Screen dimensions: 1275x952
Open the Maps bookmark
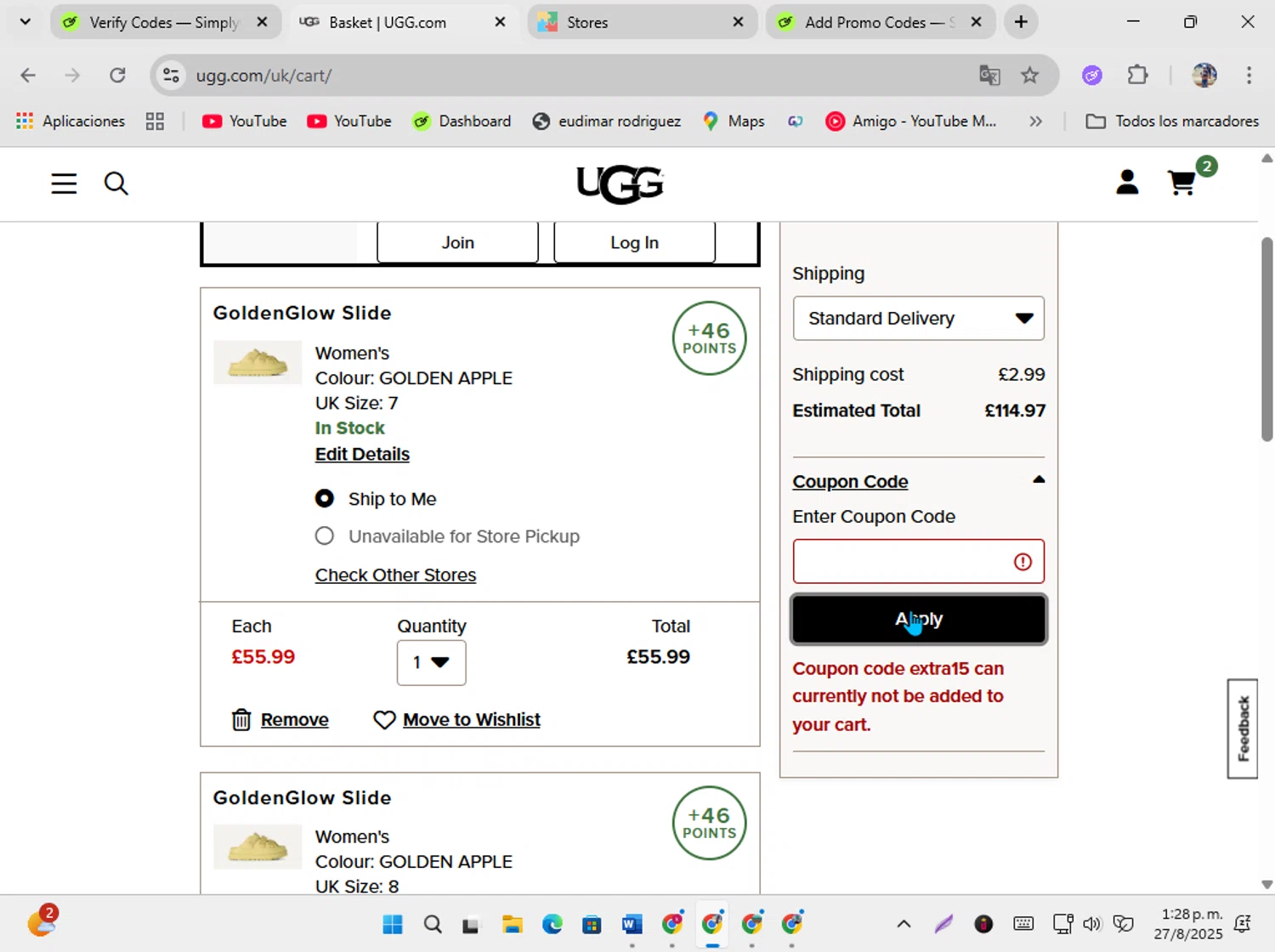[734, 121]
